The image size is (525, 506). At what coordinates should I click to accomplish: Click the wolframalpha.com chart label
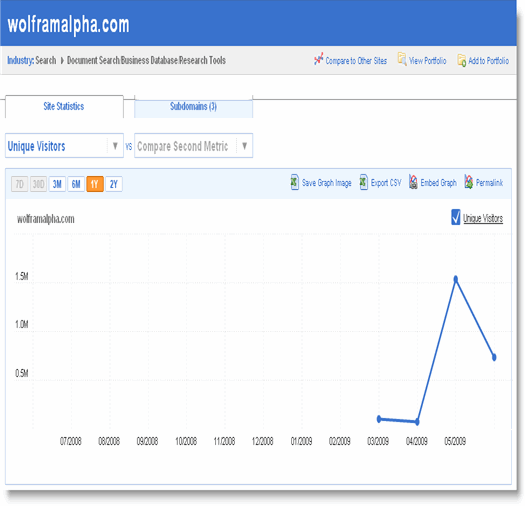(x=46, y=219)
